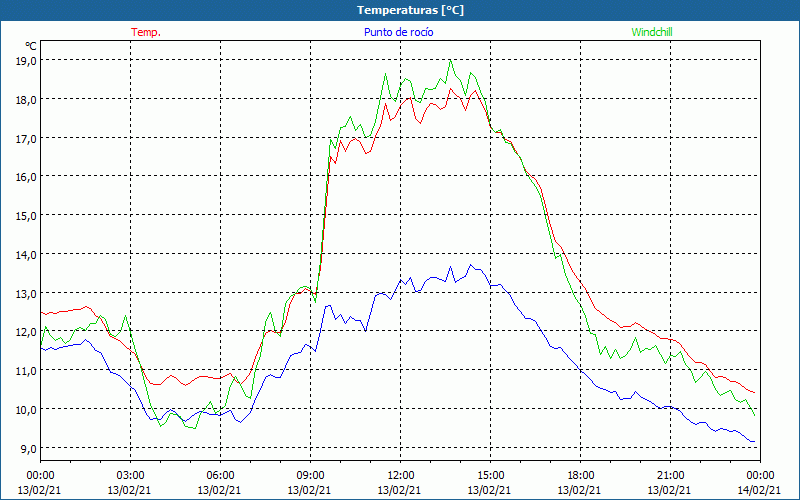Image resolution: width=800 pixels, height=500 pixels.
Task: Click the 09:00 time axis label
Action: [310, 476]
